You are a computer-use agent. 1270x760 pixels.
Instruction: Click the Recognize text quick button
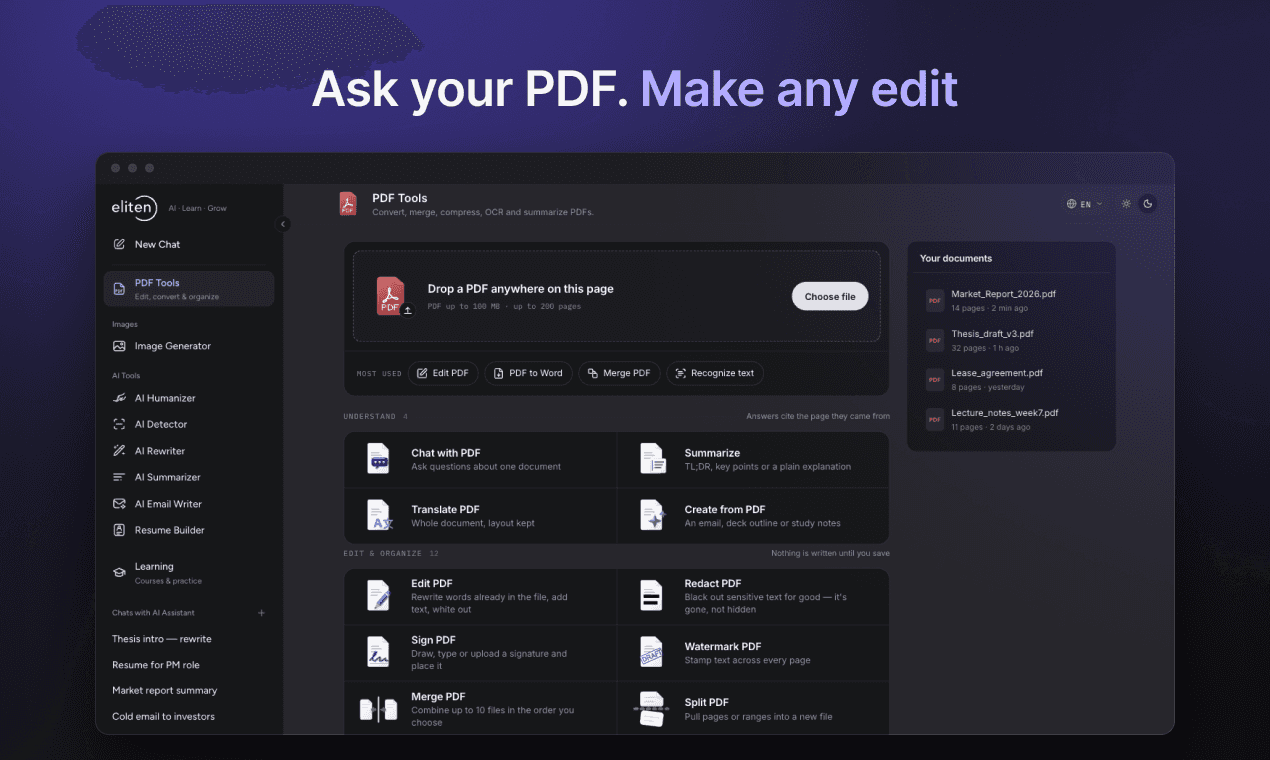coord(715,373)
